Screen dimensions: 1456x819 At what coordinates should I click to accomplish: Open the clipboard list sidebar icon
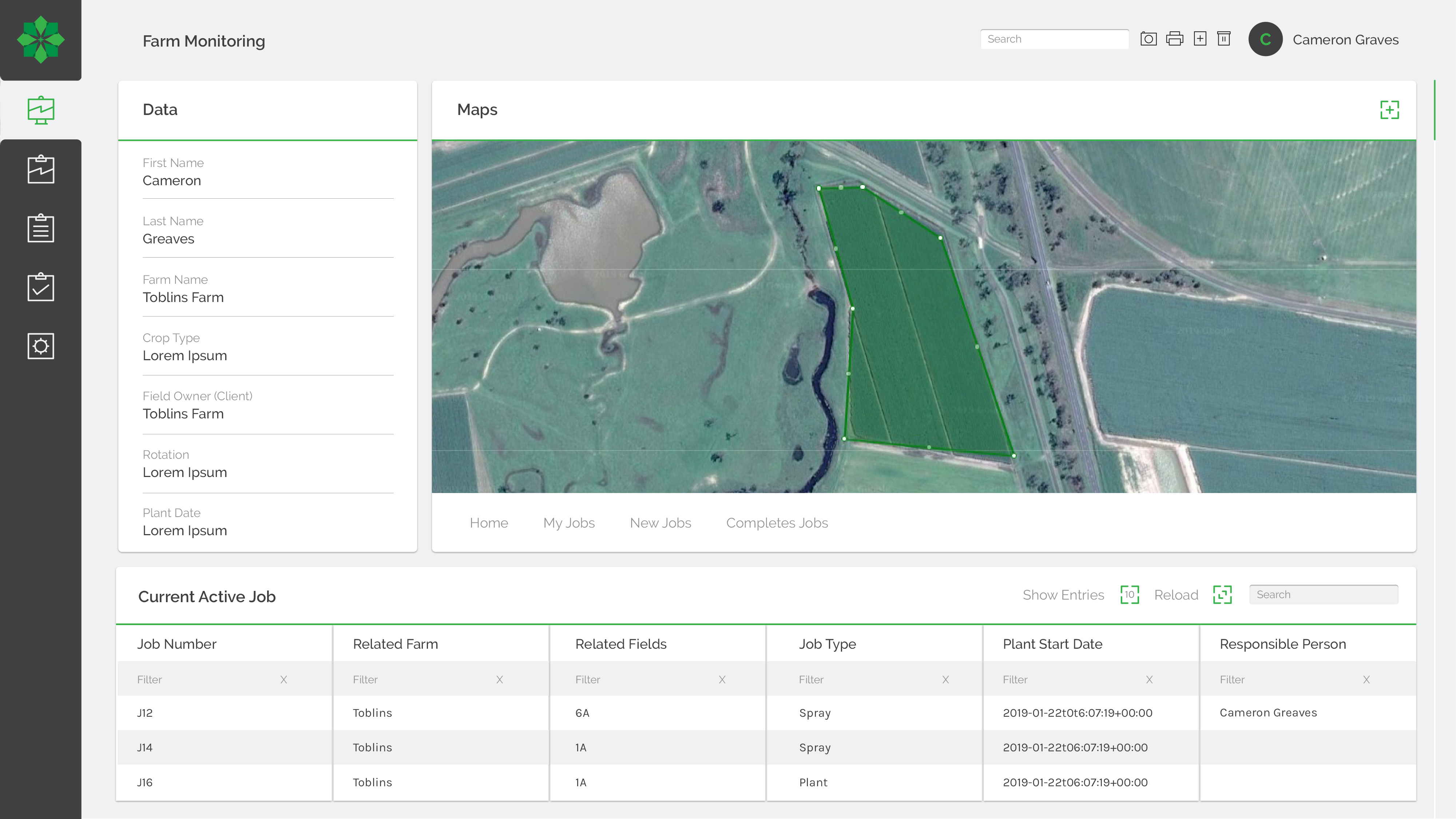click(x=41, y=228)
